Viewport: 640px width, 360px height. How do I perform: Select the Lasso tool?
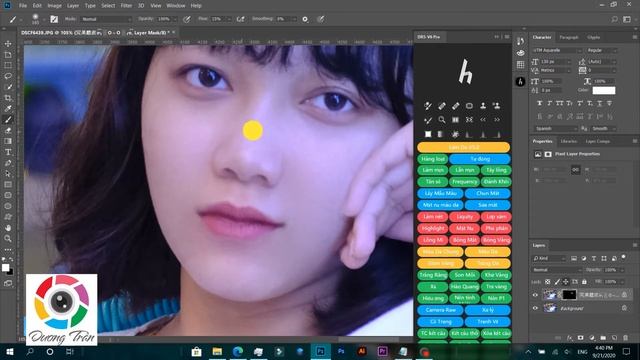(x=8, y=76)
